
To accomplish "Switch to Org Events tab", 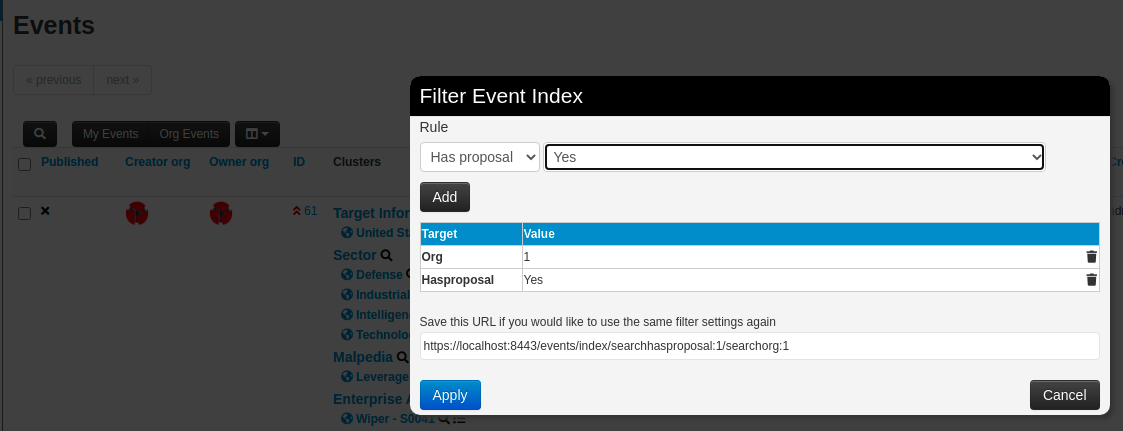I will point(189,134).
